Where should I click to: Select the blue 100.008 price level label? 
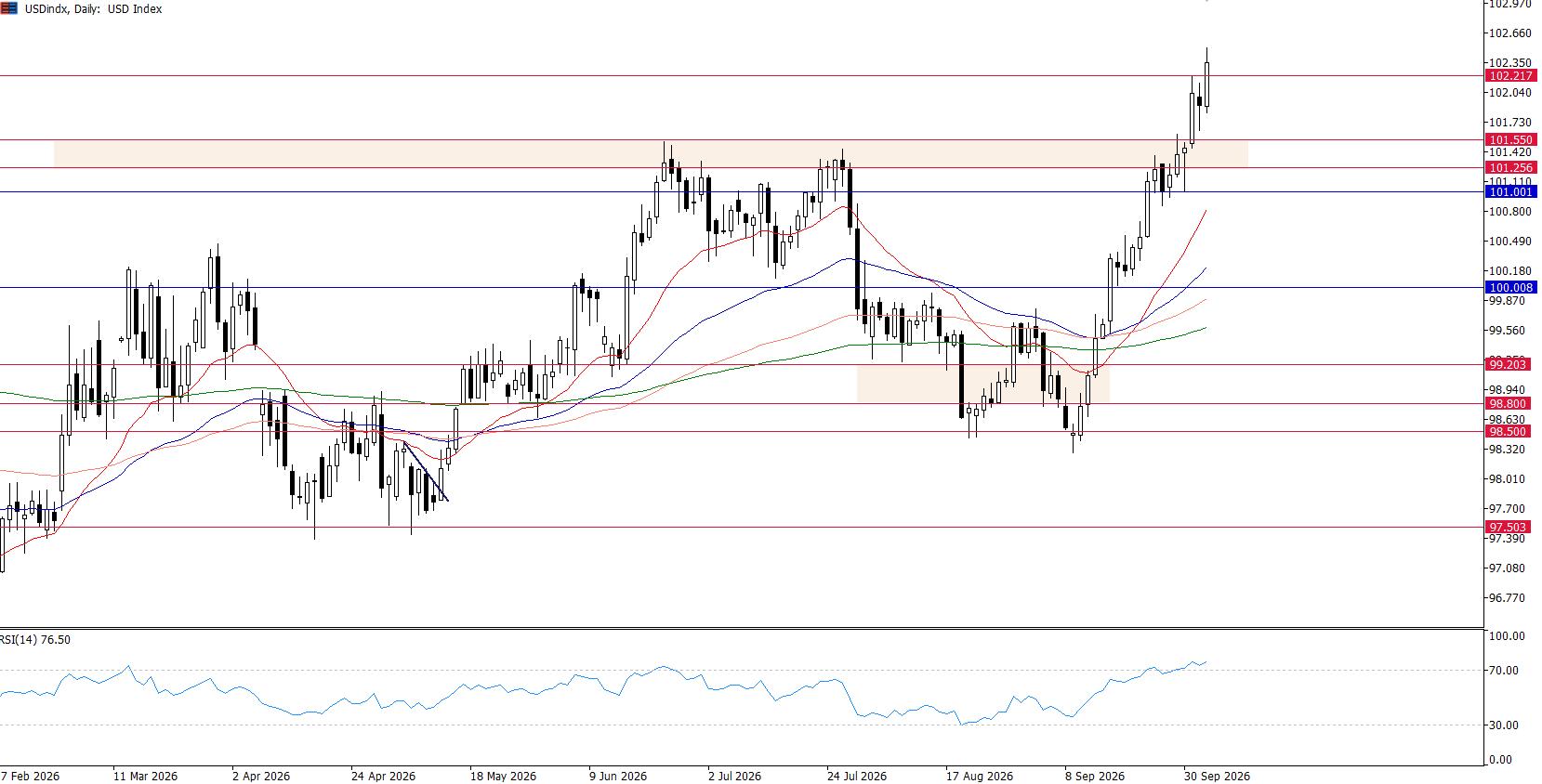1510,288
